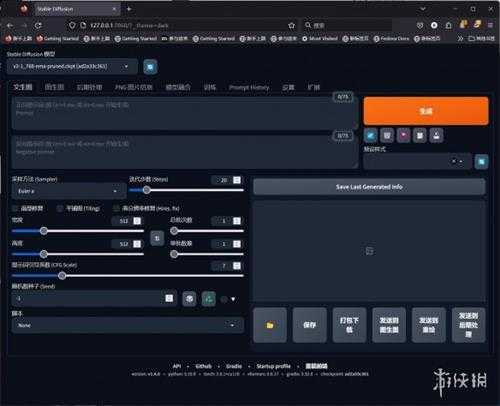Open the Stable Diffusion model dropdown

point(72,67)
